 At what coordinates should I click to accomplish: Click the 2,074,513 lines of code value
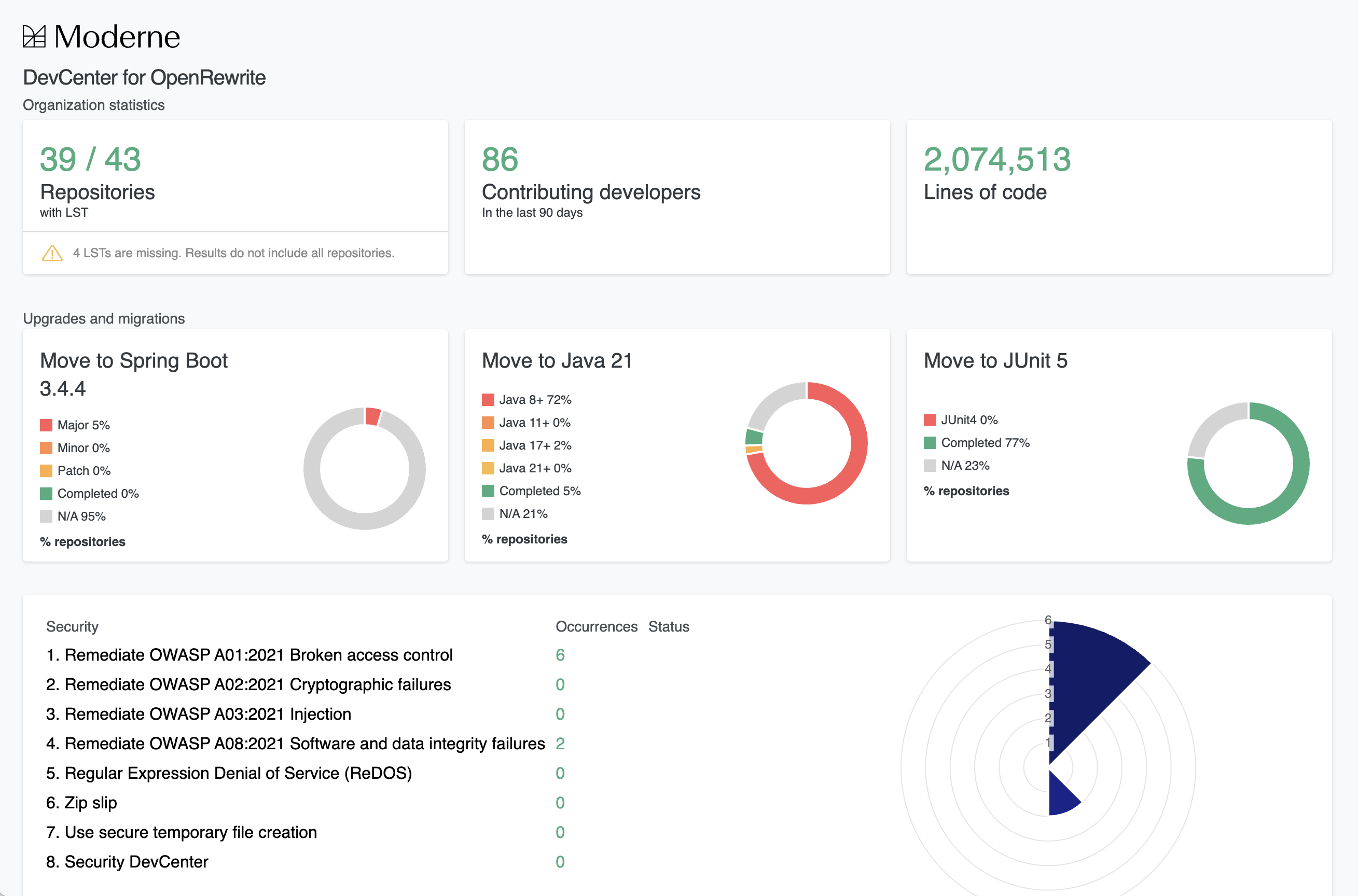point(997,159)
